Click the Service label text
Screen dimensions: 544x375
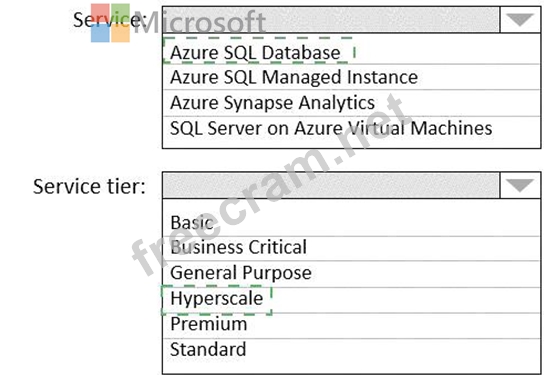(110, 20)
